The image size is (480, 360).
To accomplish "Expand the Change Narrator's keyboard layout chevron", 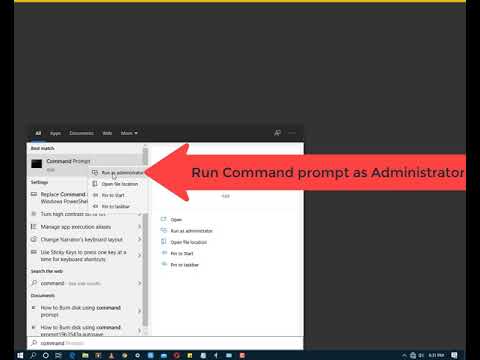I will [x=139, y=240].
